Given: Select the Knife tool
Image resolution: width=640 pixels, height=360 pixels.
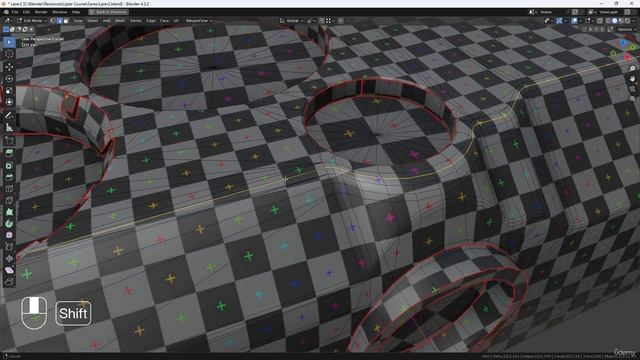Looking at the screenshot, I should 9,200.
